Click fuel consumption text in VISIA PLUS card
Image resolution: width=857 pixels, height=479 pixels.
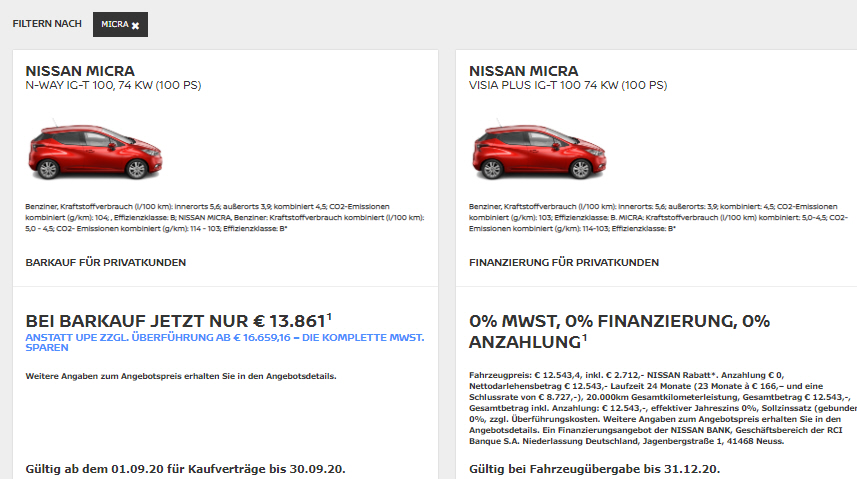click(659, 218)
